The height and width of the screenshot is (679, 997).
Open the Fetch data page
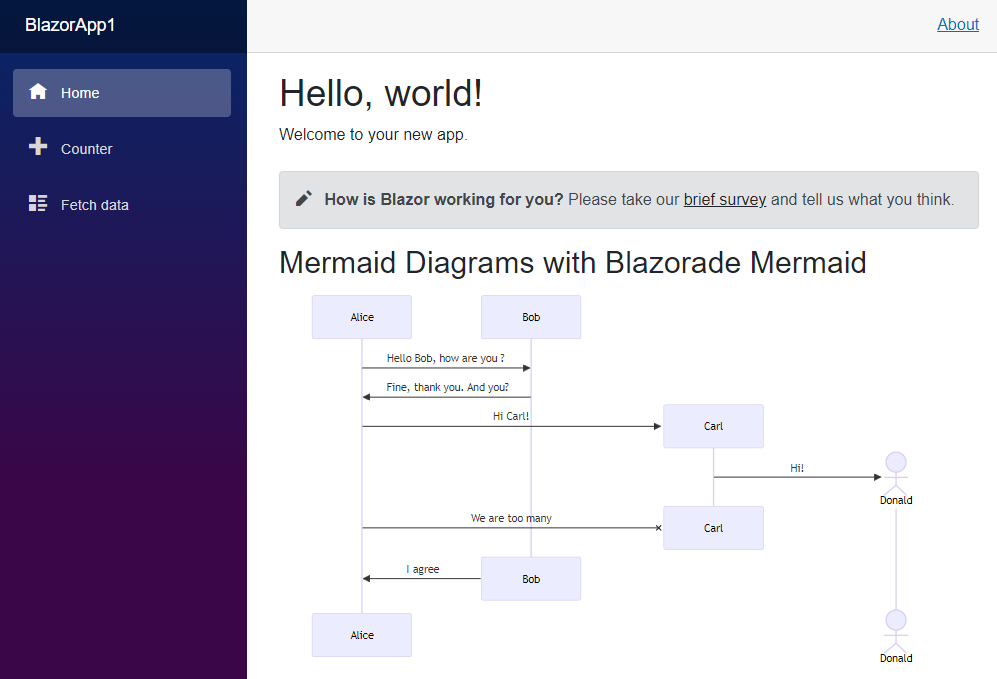[x=94, y=204]
